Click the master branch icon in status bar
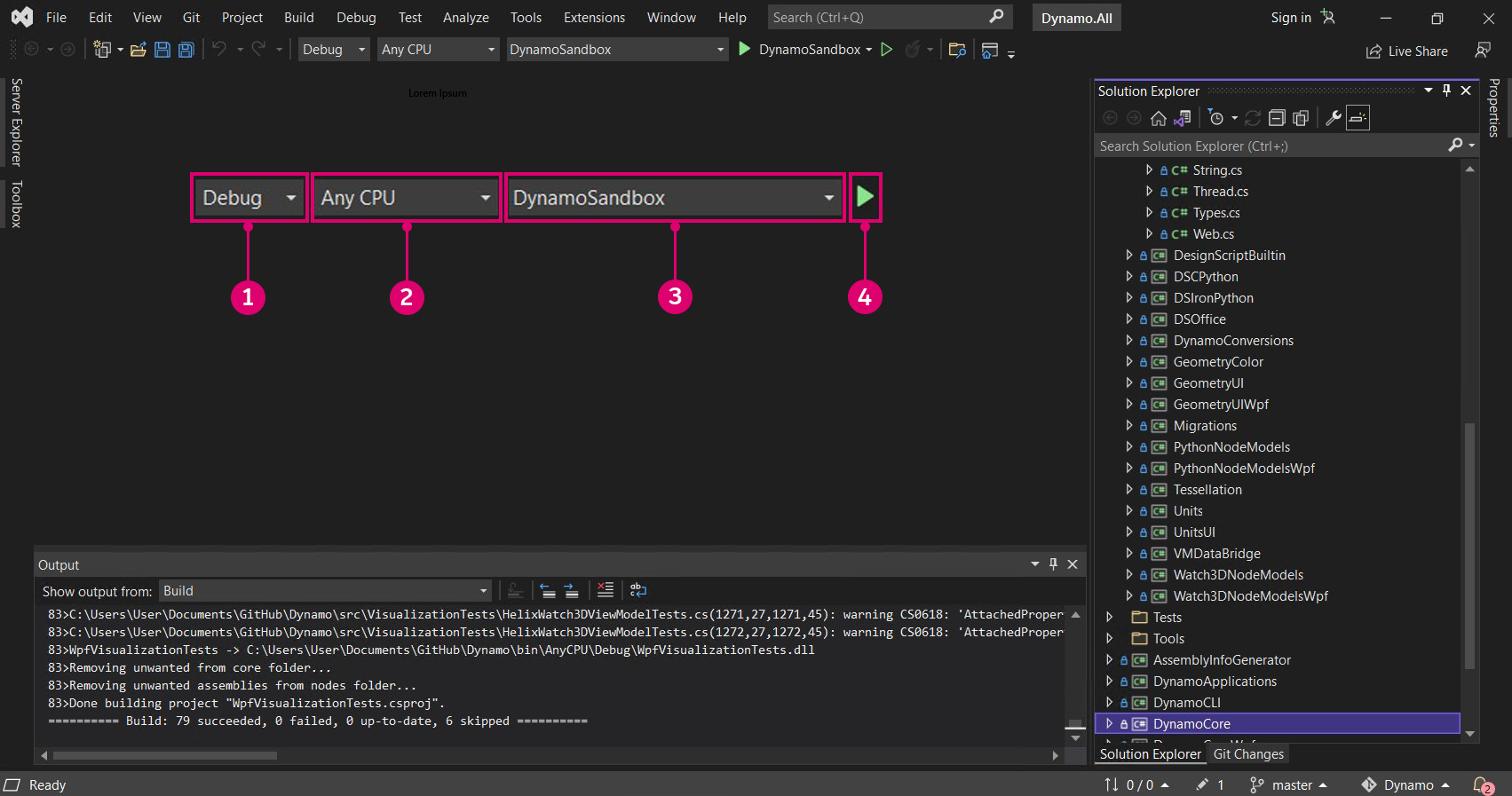 click(x=1256, y=785)
